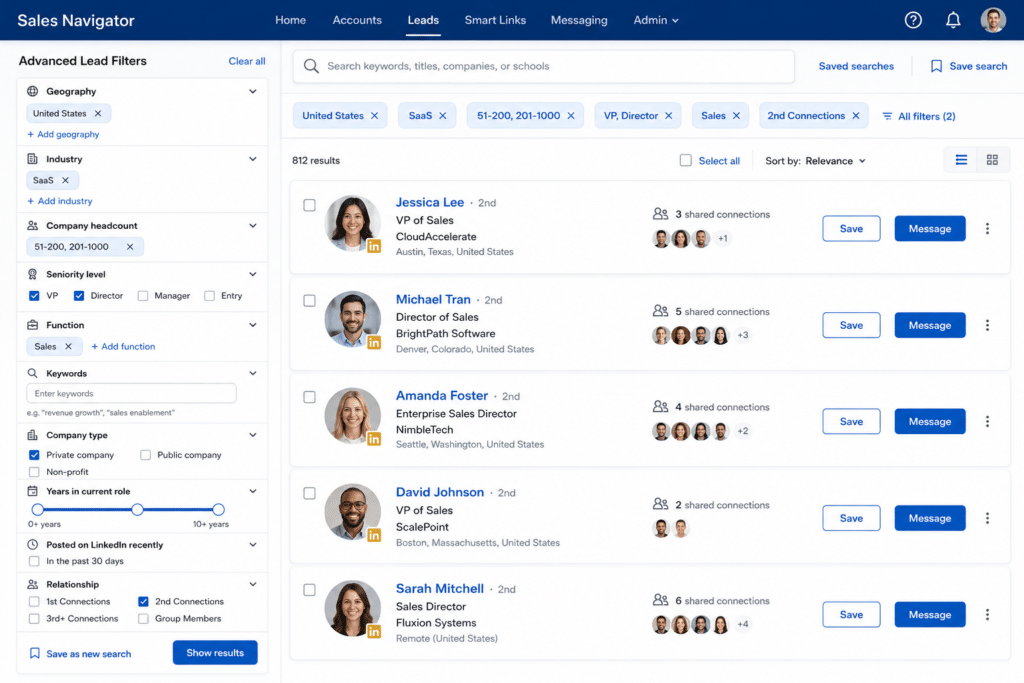The width and height of the screenshot is (1024, 683).
Task: Remove SaaS chip in Industry sidebar filter
Action: 65,180
